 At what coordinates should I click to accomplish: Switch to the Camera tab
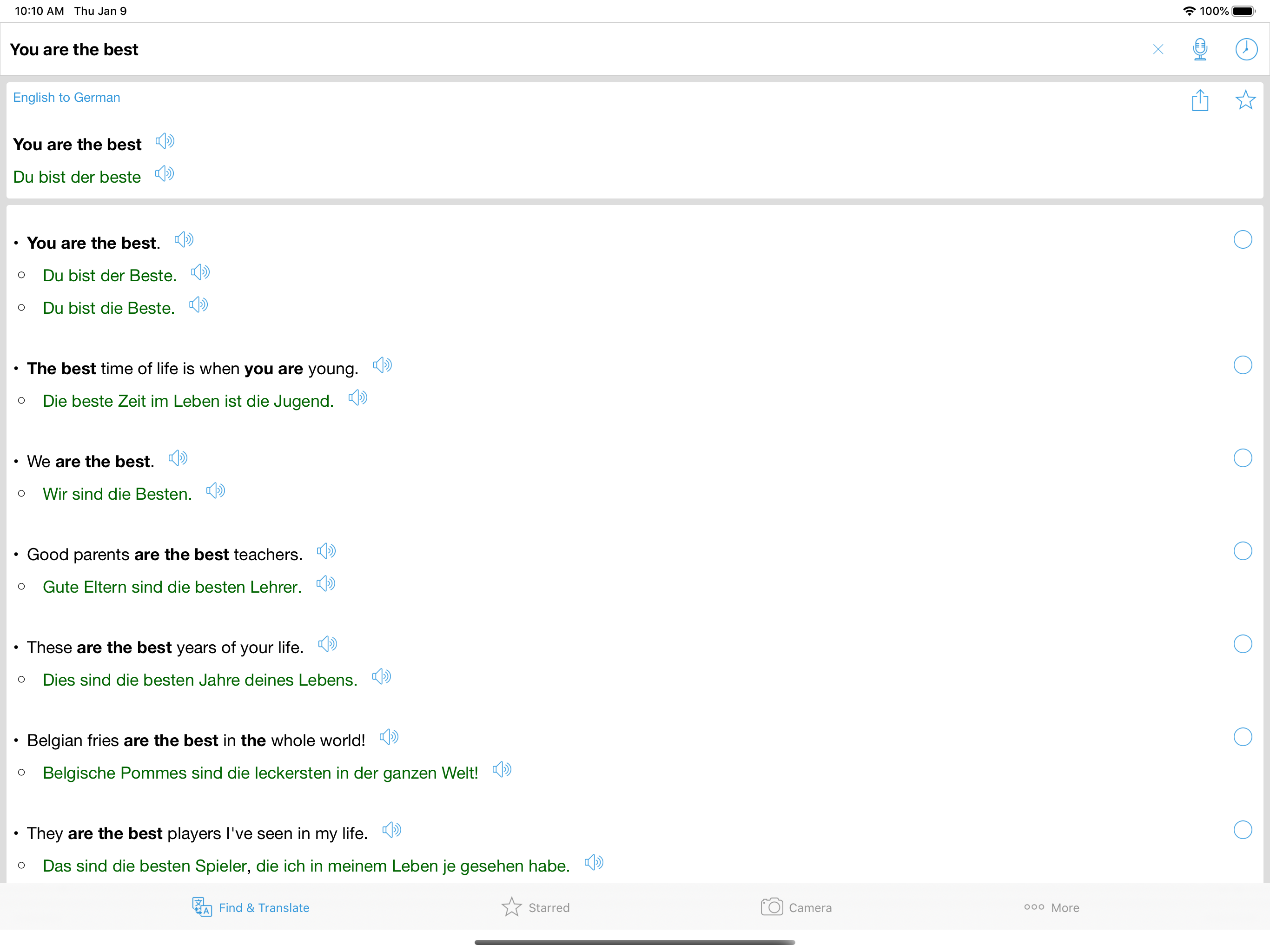pos(796,908)
